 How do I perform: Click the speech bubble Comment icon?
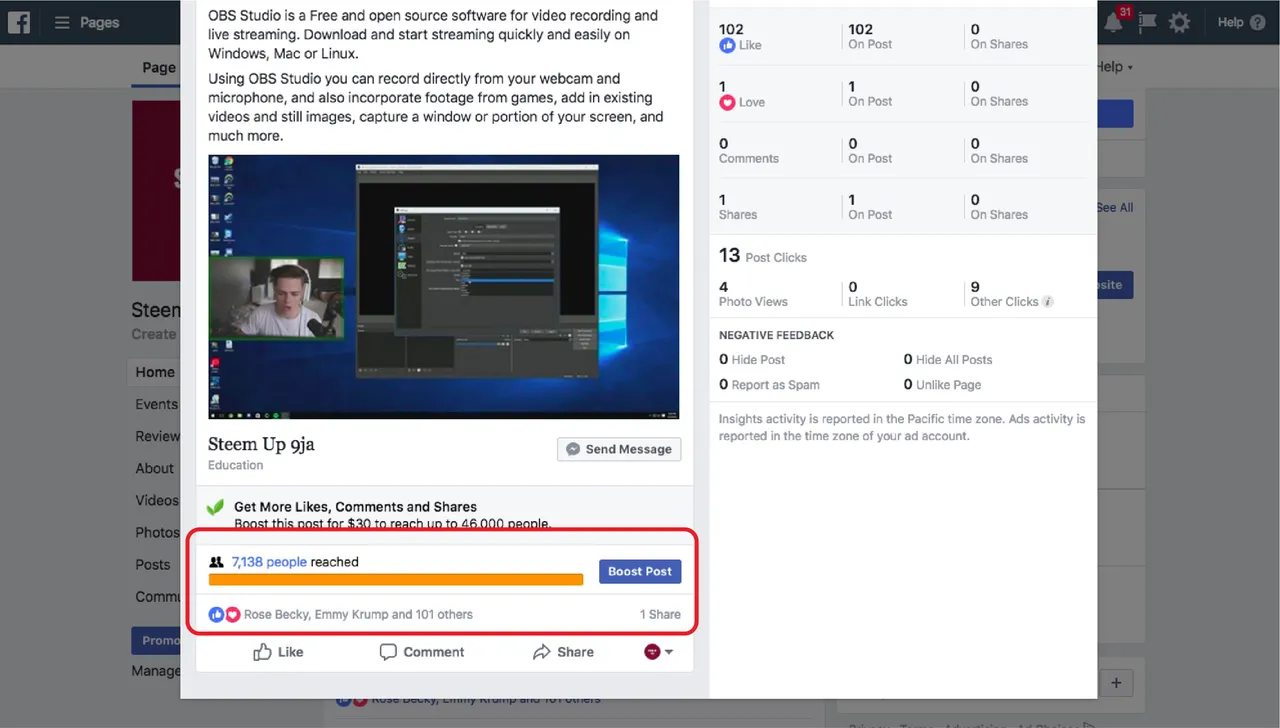click(388, 652)
